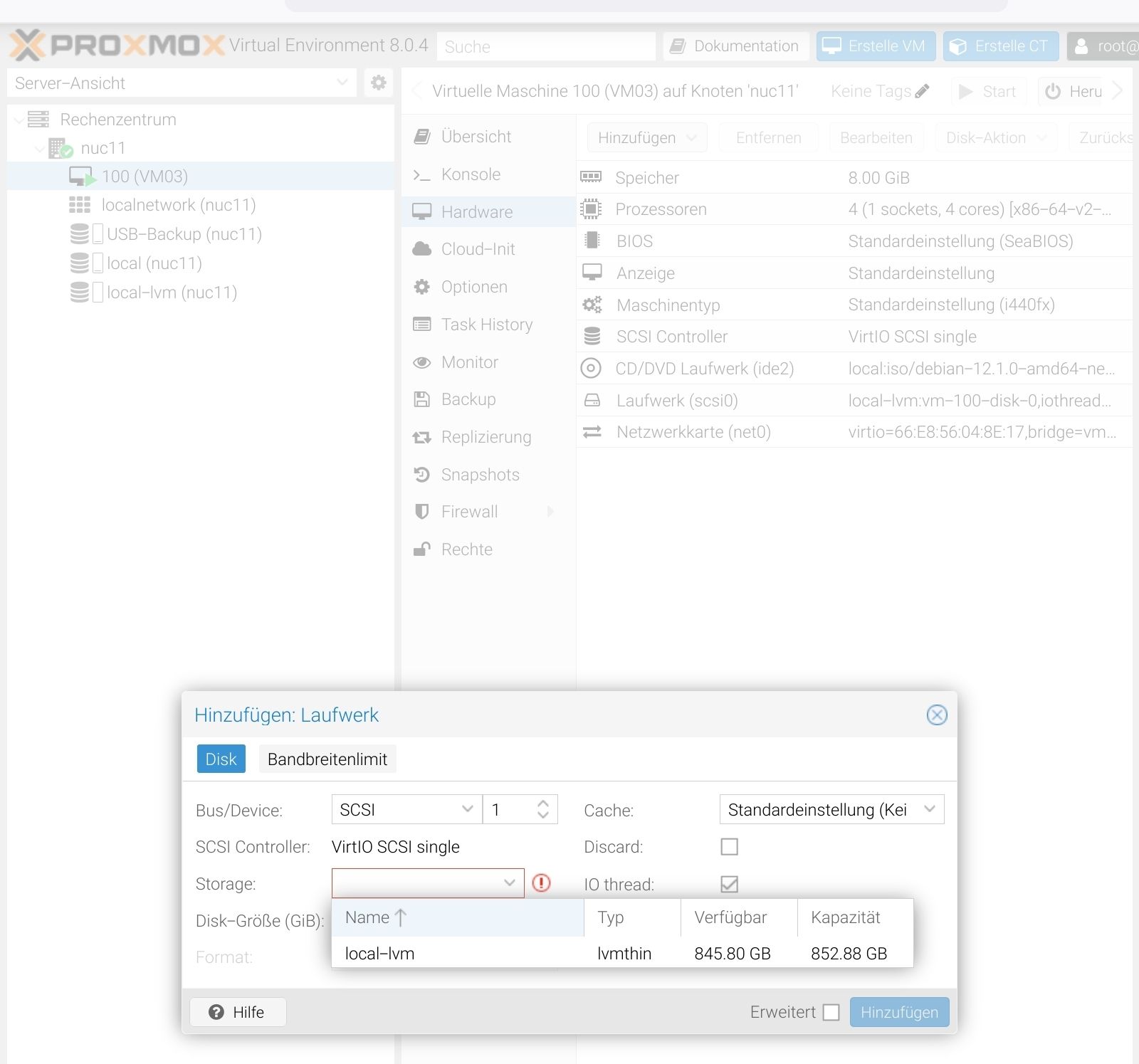Click the Erstelle CT button
Screen dimensions: 1139x1064
[x=1001, y=46]
